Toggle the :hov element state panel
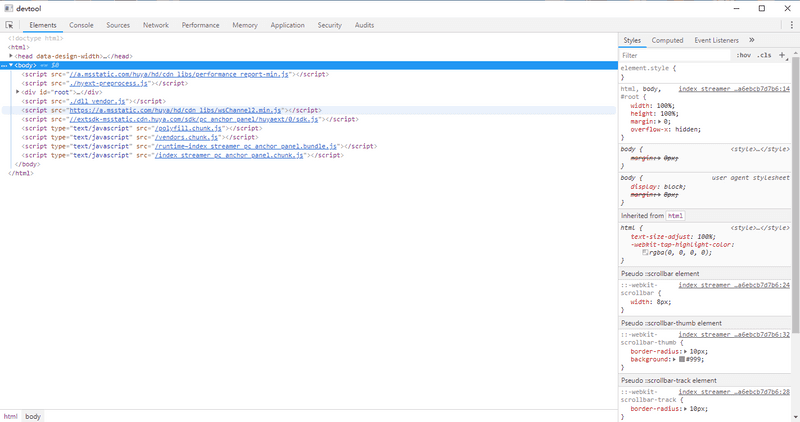800x422 pixels. tap(743, 55)
